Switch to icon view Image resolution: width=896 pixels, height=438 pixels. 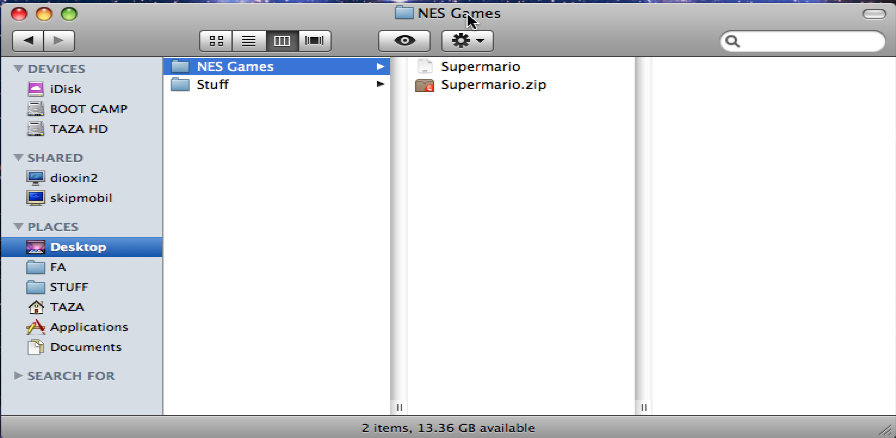[216, 41]
